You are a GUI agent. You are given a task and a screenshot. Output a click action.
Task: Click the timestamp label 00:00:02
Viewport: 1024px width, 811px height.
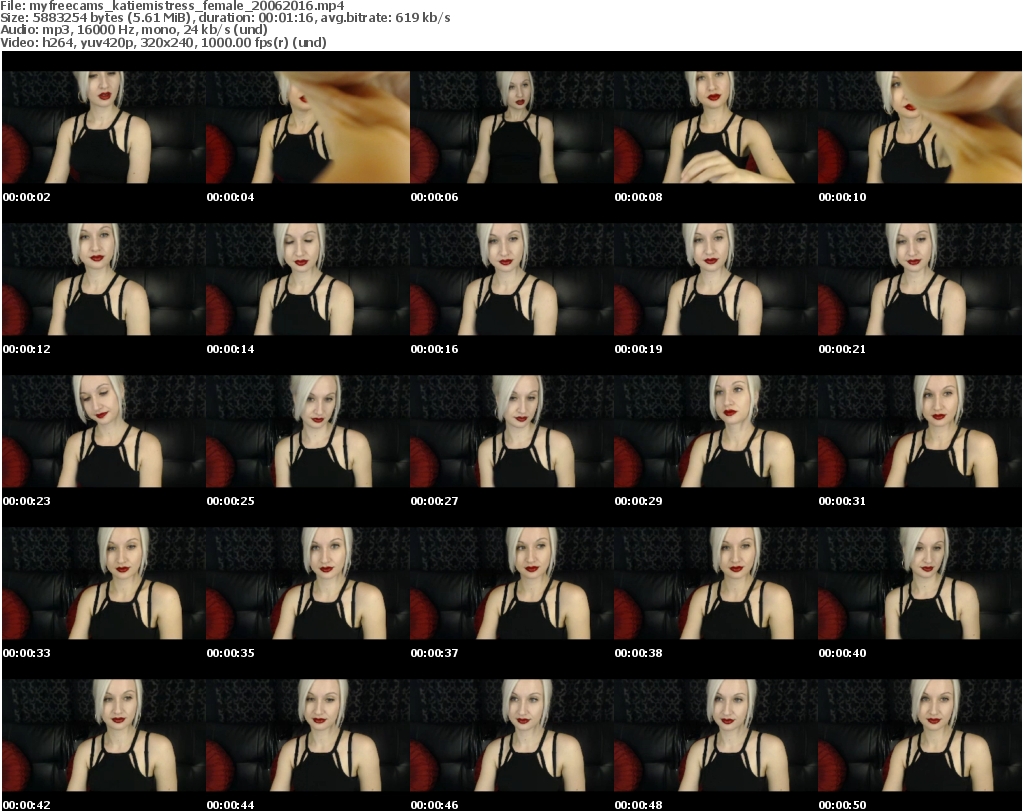27,197
